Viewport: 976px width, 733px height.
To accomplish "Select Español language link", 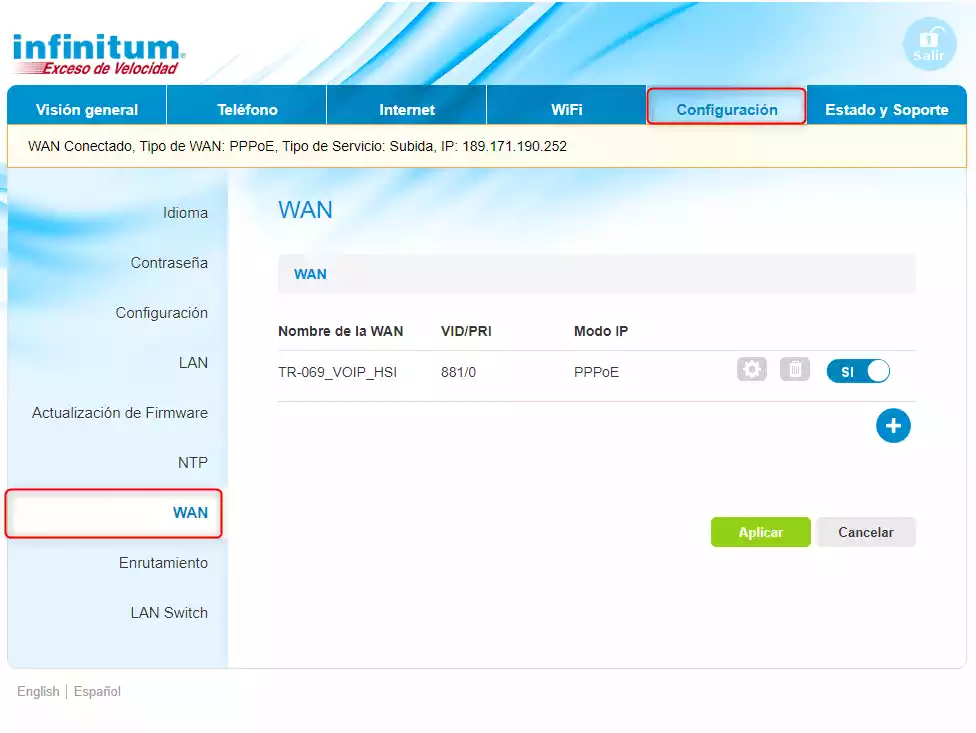I will pos(97,691).
